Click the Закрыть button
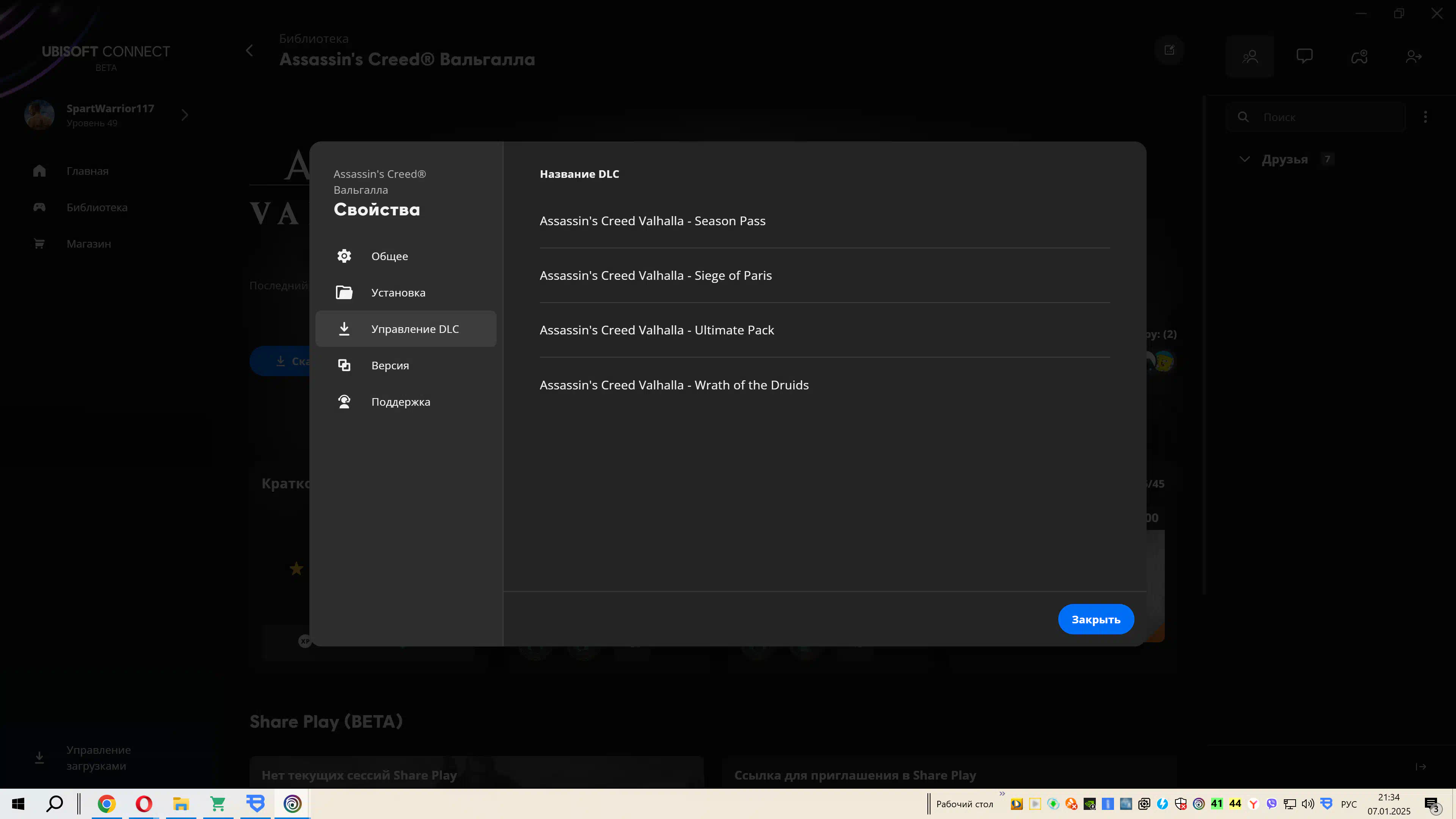 [x=1095, y=619]
